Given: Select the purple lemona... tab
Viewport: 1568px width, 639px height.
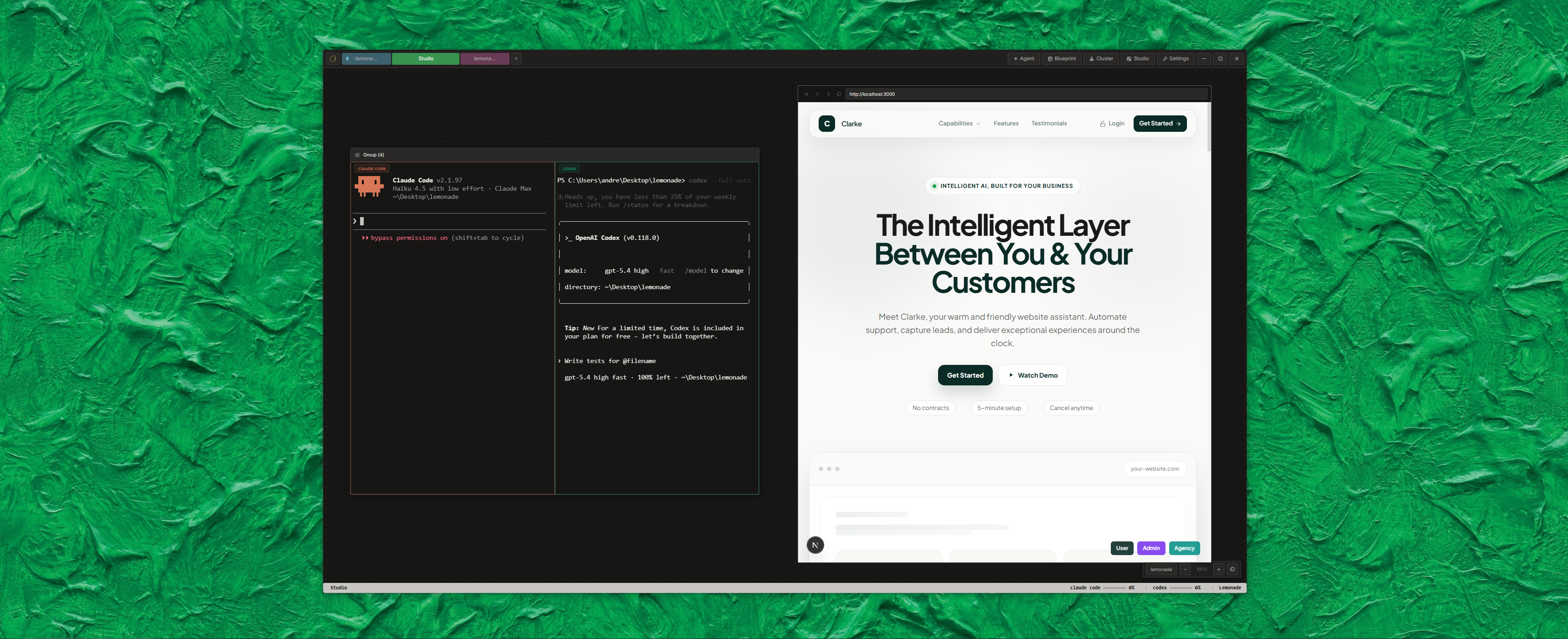Looking at the screenshot, I should 485,58.
